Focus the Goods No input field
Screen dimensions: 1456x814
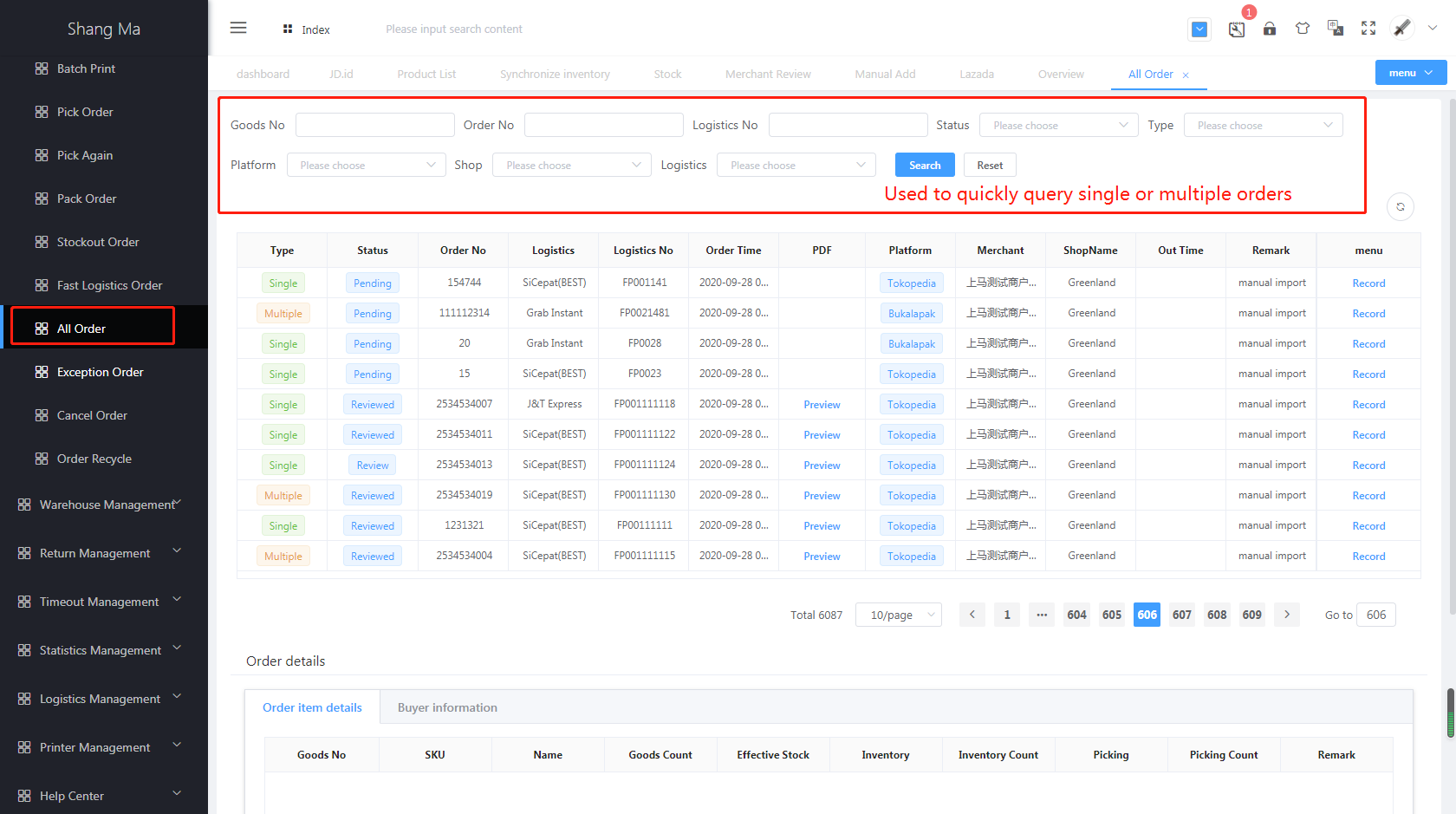[374, 125]
